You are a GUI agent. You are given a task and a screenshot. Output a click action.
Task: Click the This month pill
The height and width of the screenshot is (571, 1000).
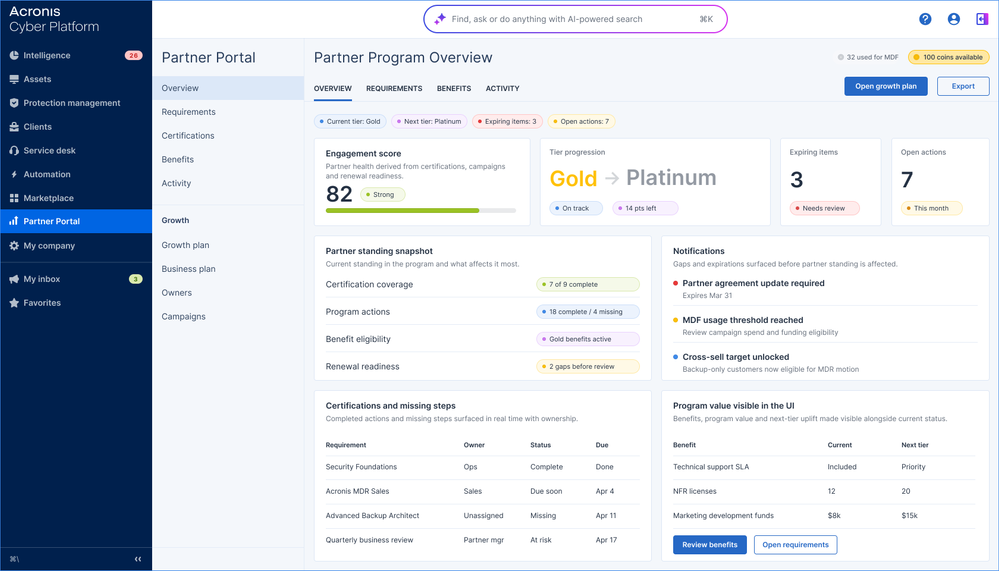click(931, 208)
